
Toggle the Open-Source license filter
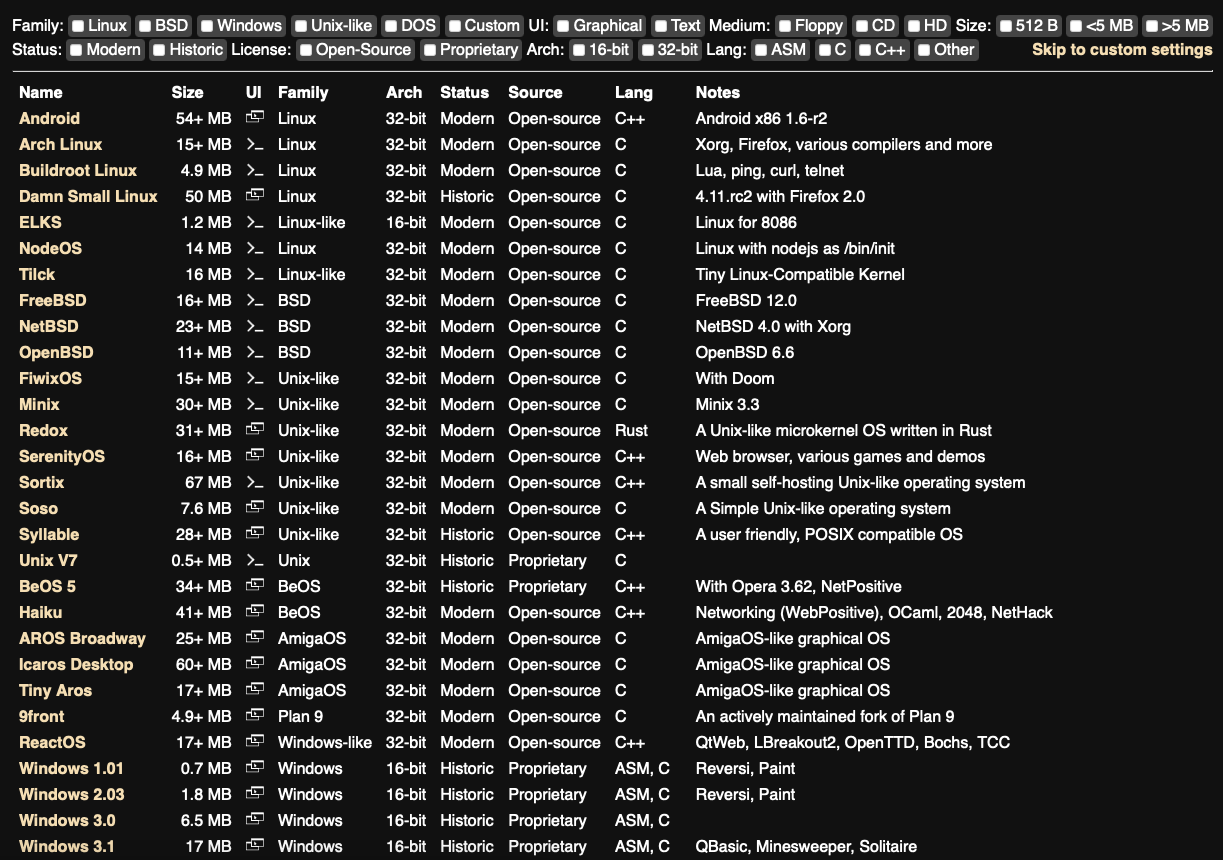[307, 50]
